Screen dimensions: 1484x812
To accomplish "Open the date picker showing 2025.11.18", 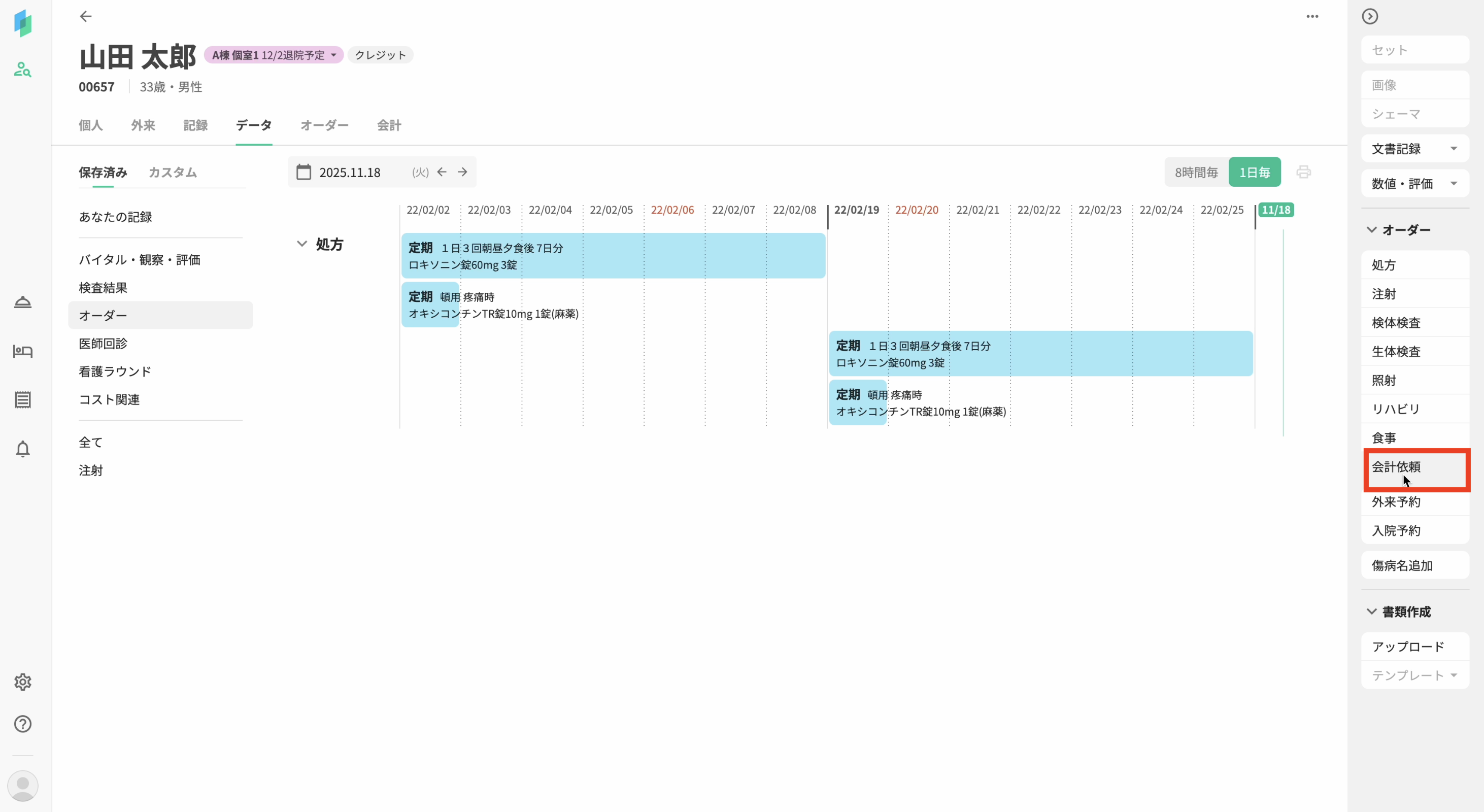I will pos(349,172).
